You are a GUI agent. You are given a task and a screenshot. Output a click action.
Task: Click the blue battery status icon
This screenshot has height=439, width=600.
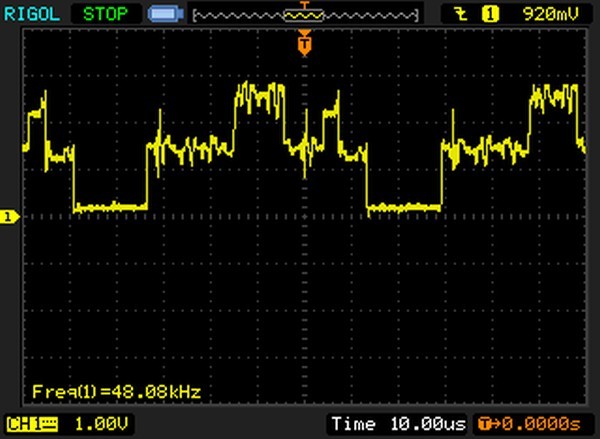coord(163,14)
